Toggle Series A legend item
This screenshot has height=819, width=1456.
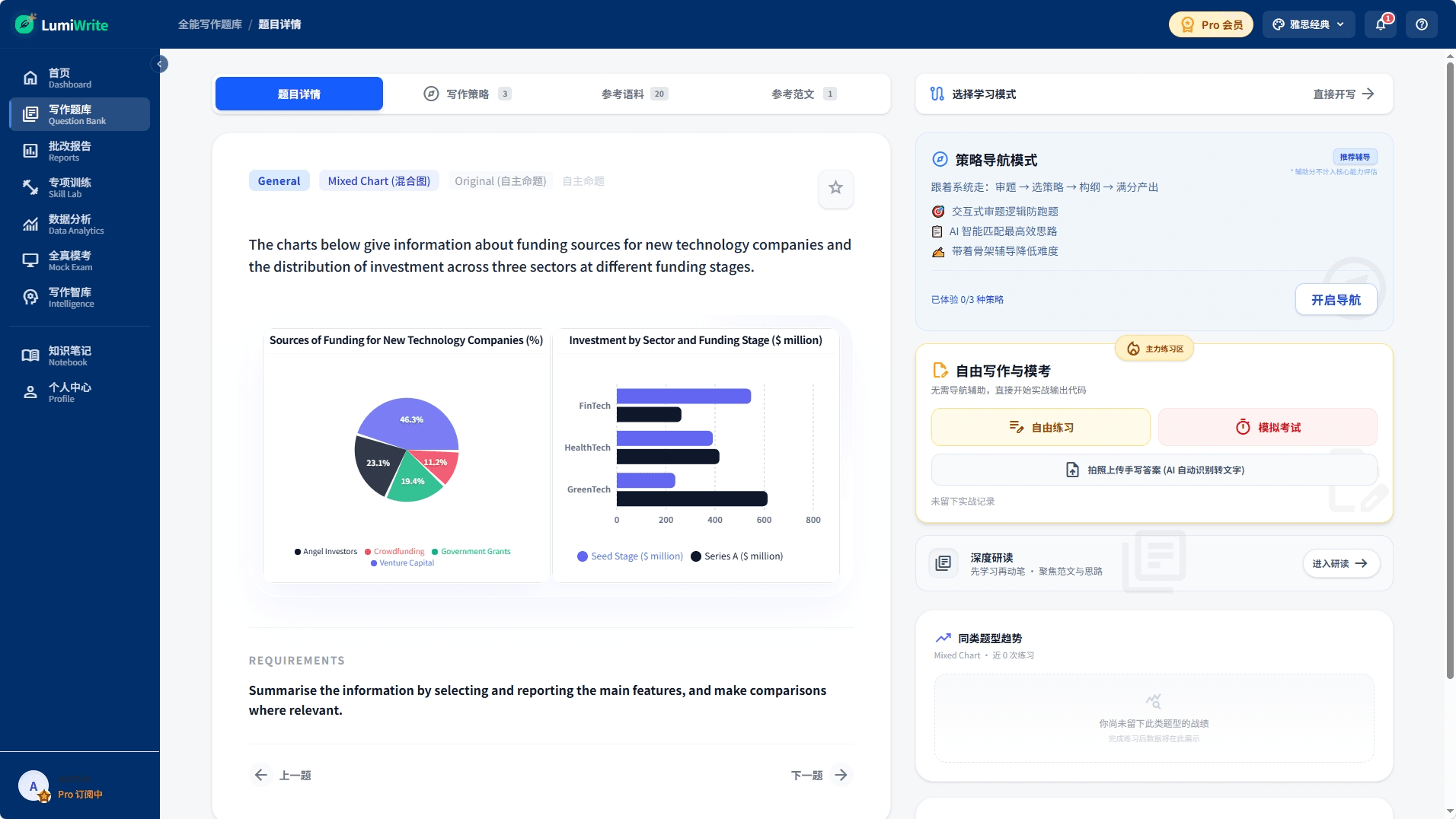click(737, 556)
